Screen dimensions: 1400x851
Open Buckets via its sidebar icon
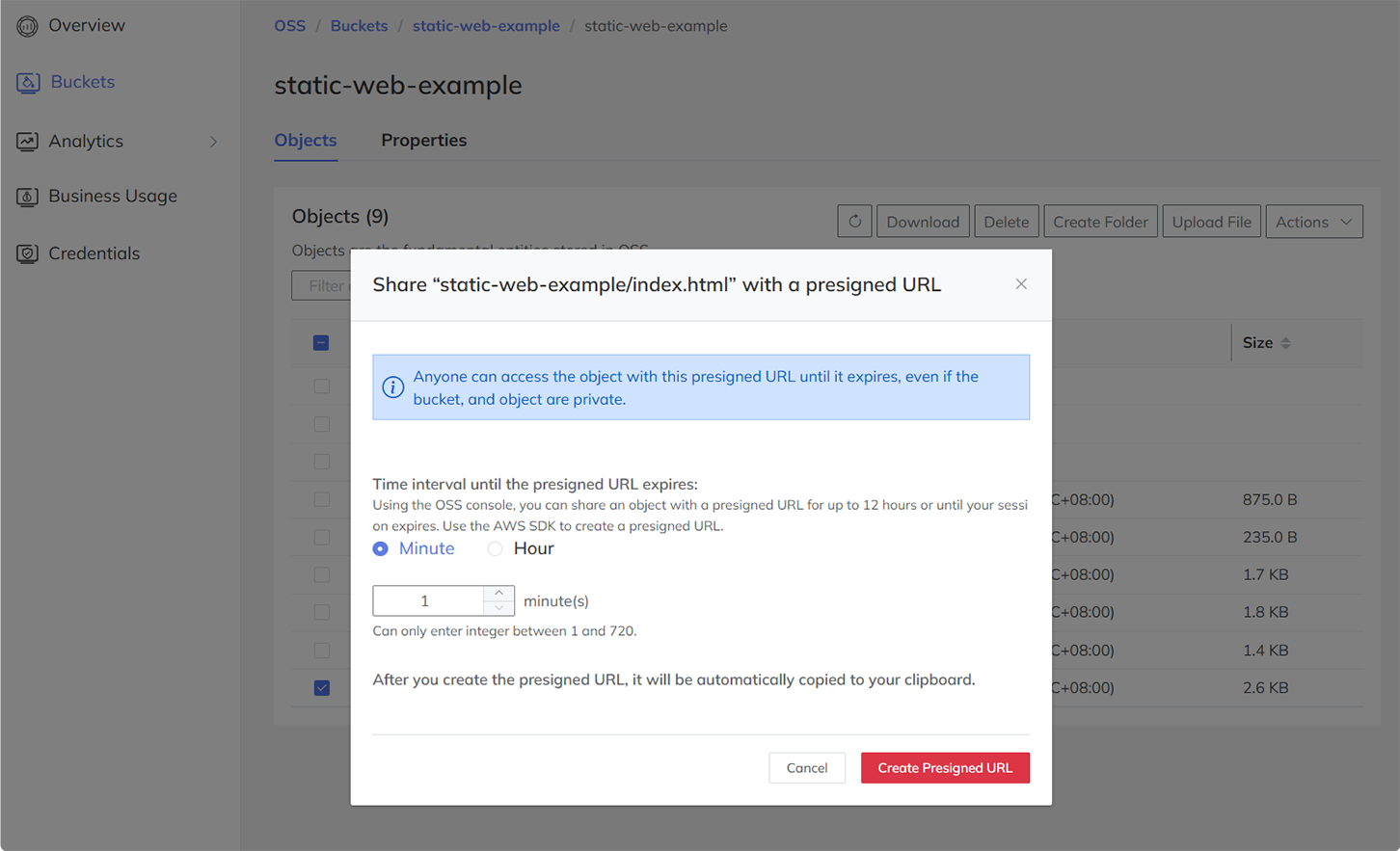27,82
